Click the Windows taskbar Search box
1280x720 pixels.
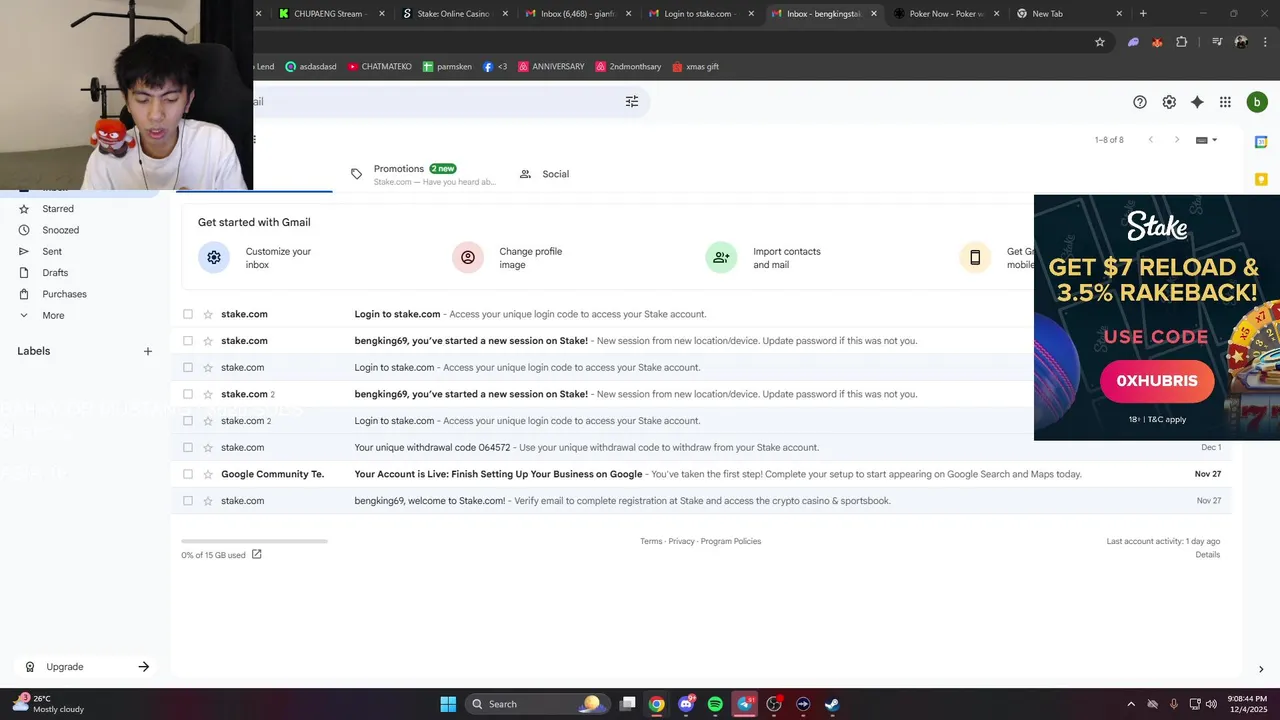tap(537, 704)
